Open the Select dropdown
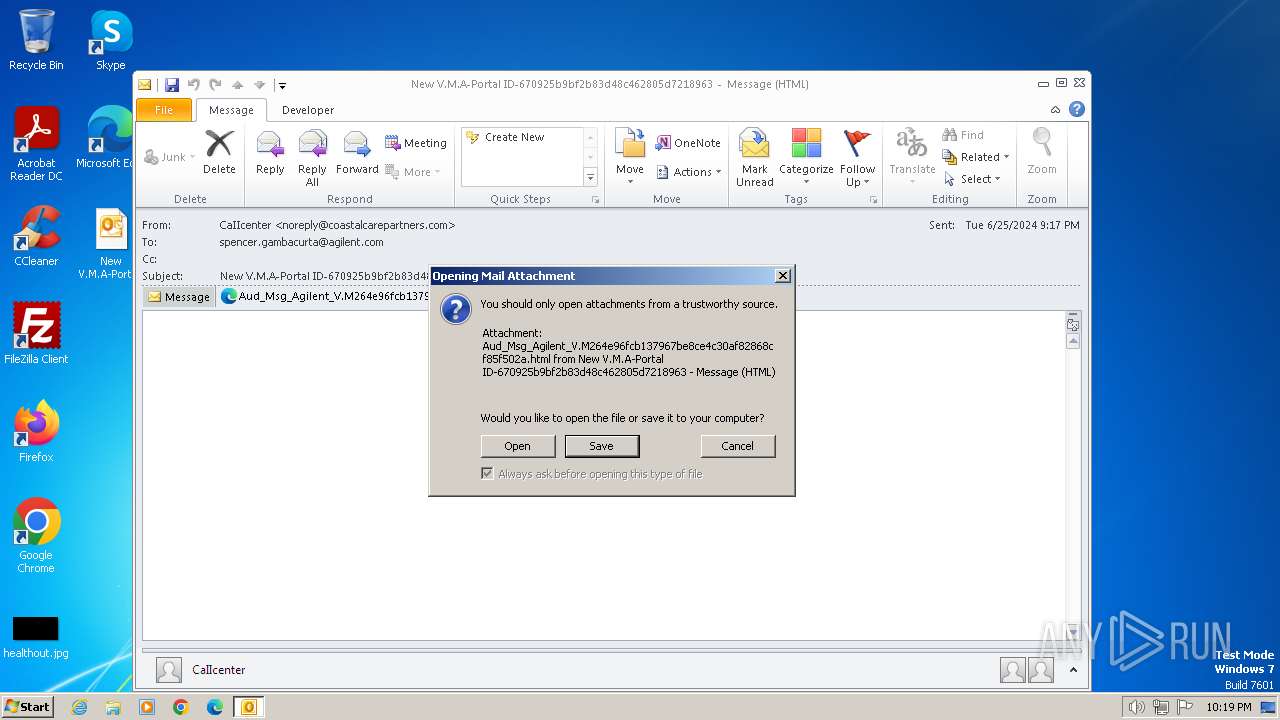Image resolution: width=1280 pixels, height=720 pixels. point(972,179)
